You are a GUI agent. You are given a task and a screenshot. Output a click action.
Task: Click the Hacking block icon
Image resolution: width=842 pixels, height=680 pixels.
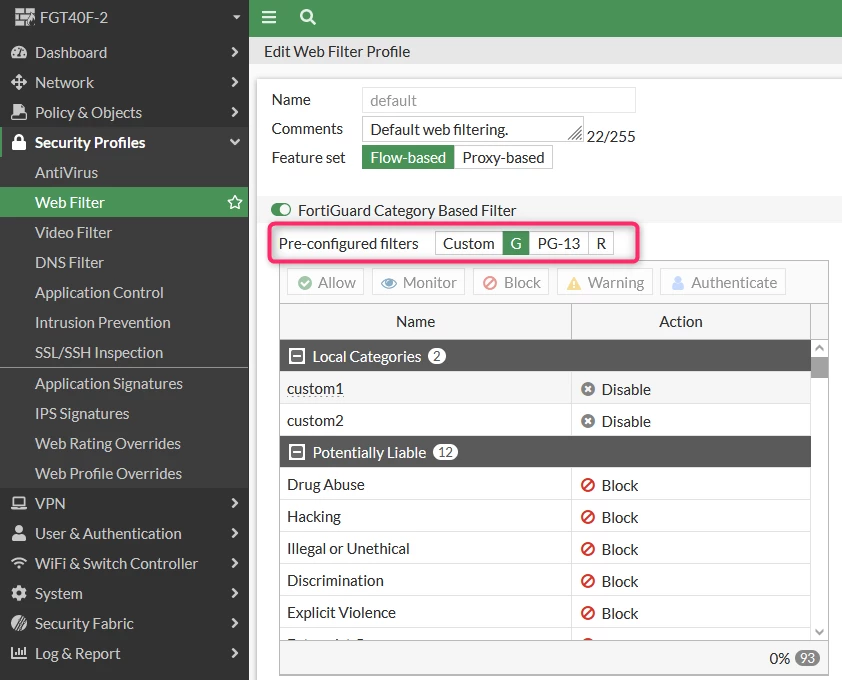(588, 517)
